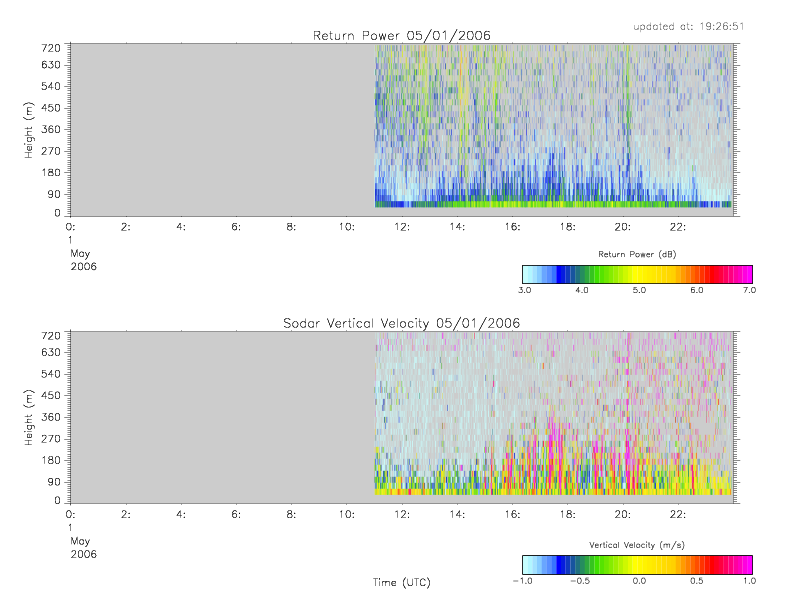The width and height of the screenshot is (791, 611).
Task: Click the 12: time tick on Return Power plot
Action: pyautogui.click(x=402, y=227)
